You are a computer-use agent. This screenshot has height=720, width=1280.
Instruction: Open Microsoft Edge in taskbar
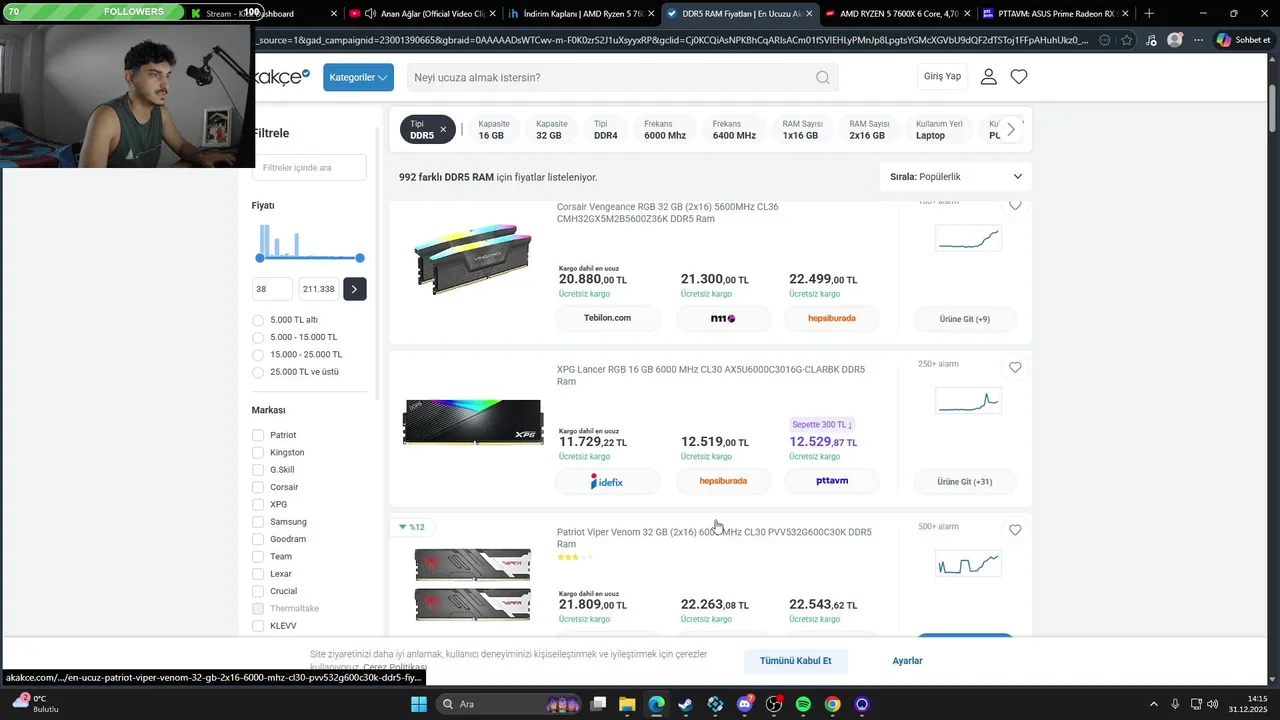[x=656, y=704]
